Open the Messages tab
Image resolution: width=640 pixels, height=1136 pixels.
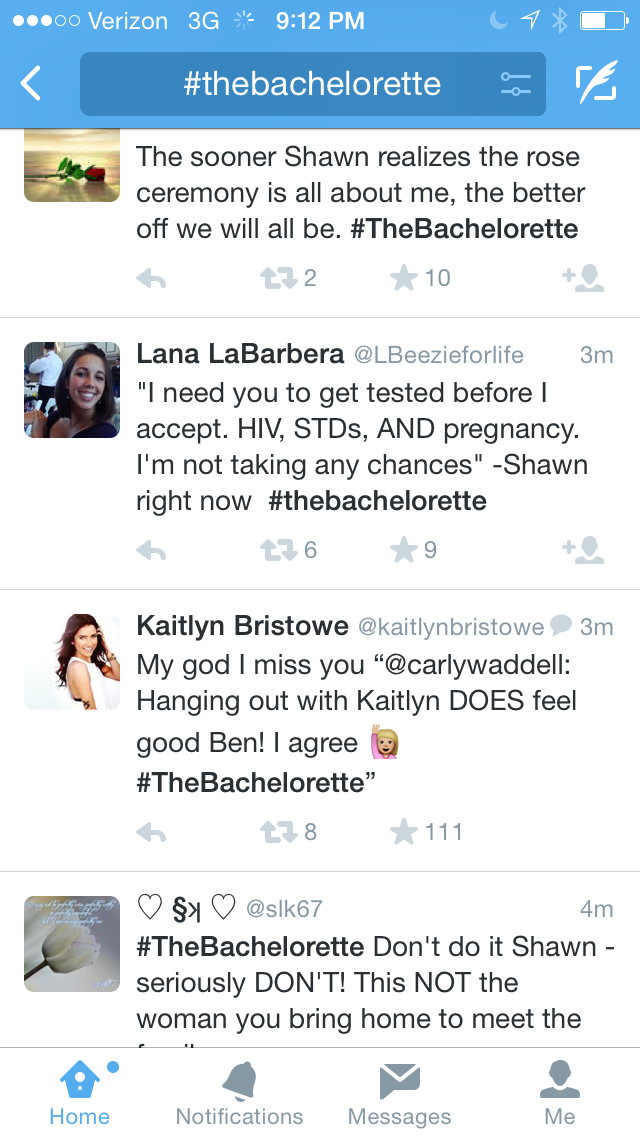399,1092
